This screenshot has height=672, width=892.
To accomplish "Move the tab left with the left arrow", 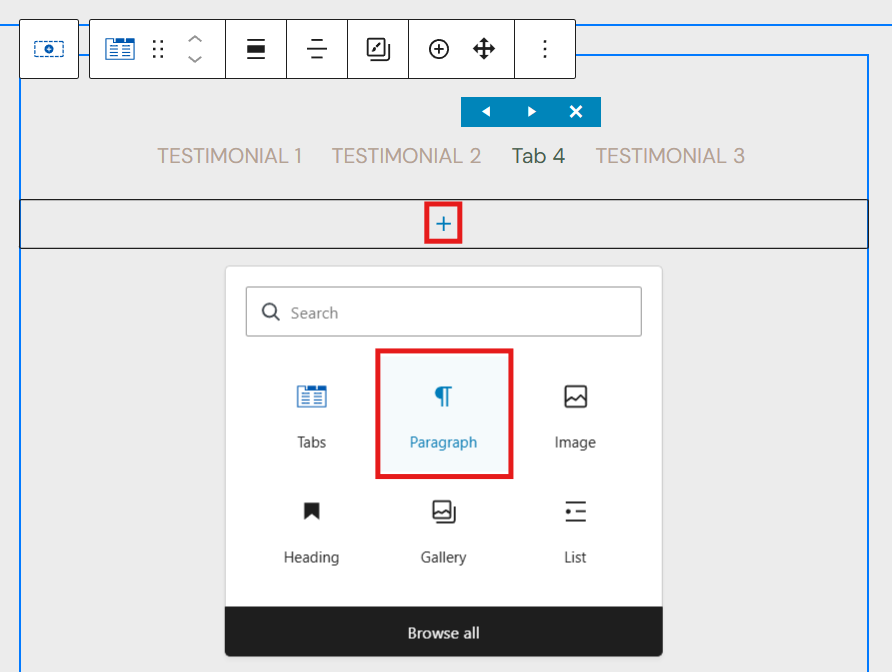I will click(x=486, y=112).
